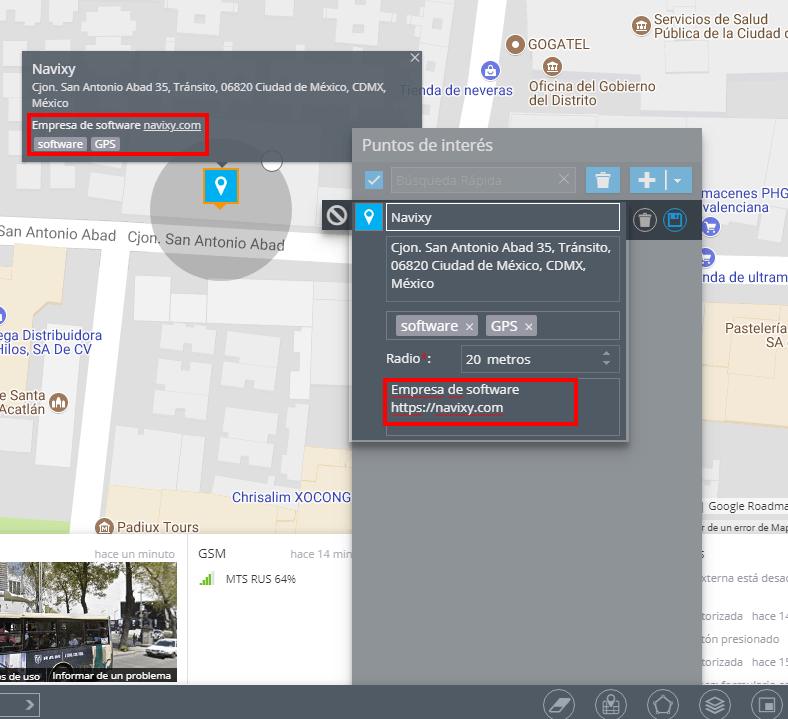
Task: Click Servicios de Salud Pública marker
Action: (641, 26)
